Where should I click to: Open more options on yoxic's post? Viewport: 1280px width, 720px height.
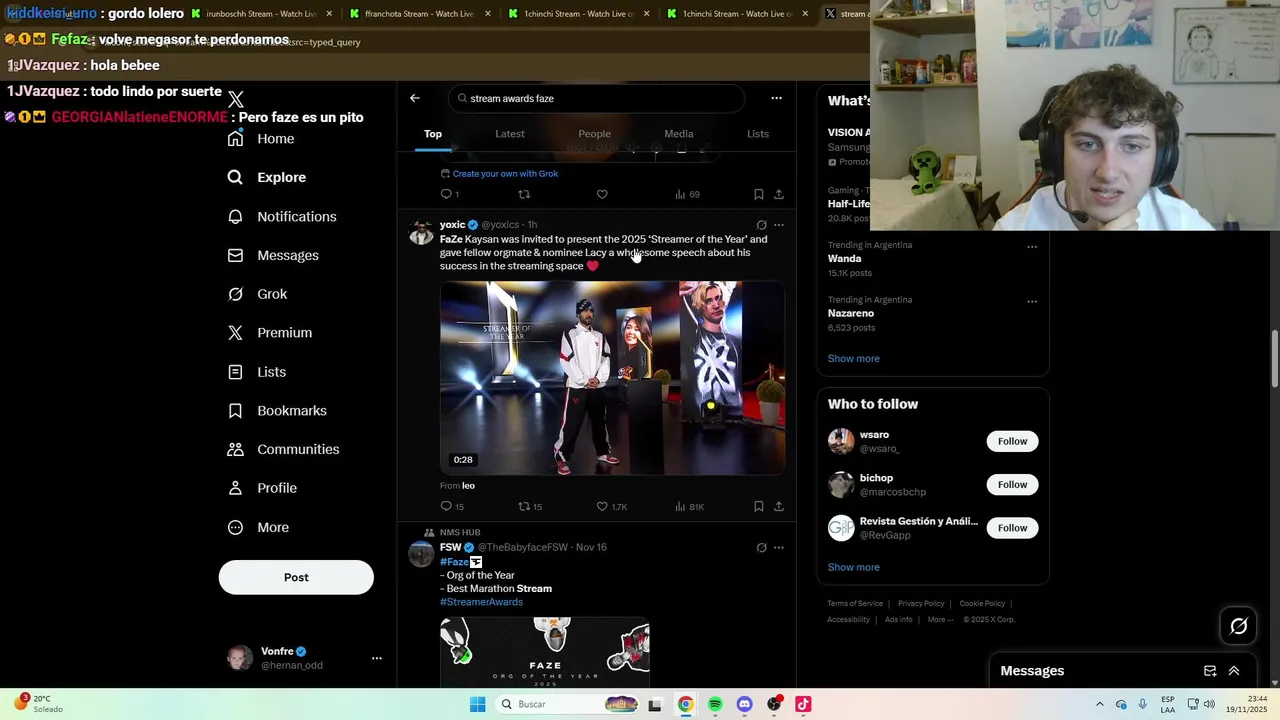coord(779,225)
